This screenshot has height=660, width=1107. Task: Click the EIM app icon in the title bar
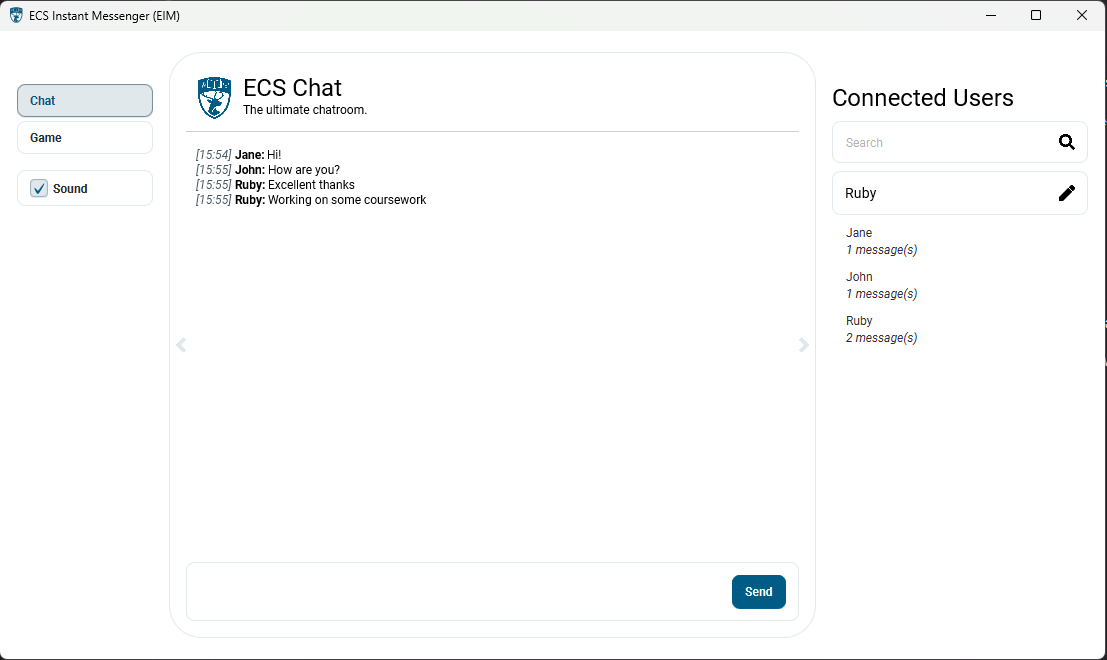pyautogui.click(x=15, y=15)
